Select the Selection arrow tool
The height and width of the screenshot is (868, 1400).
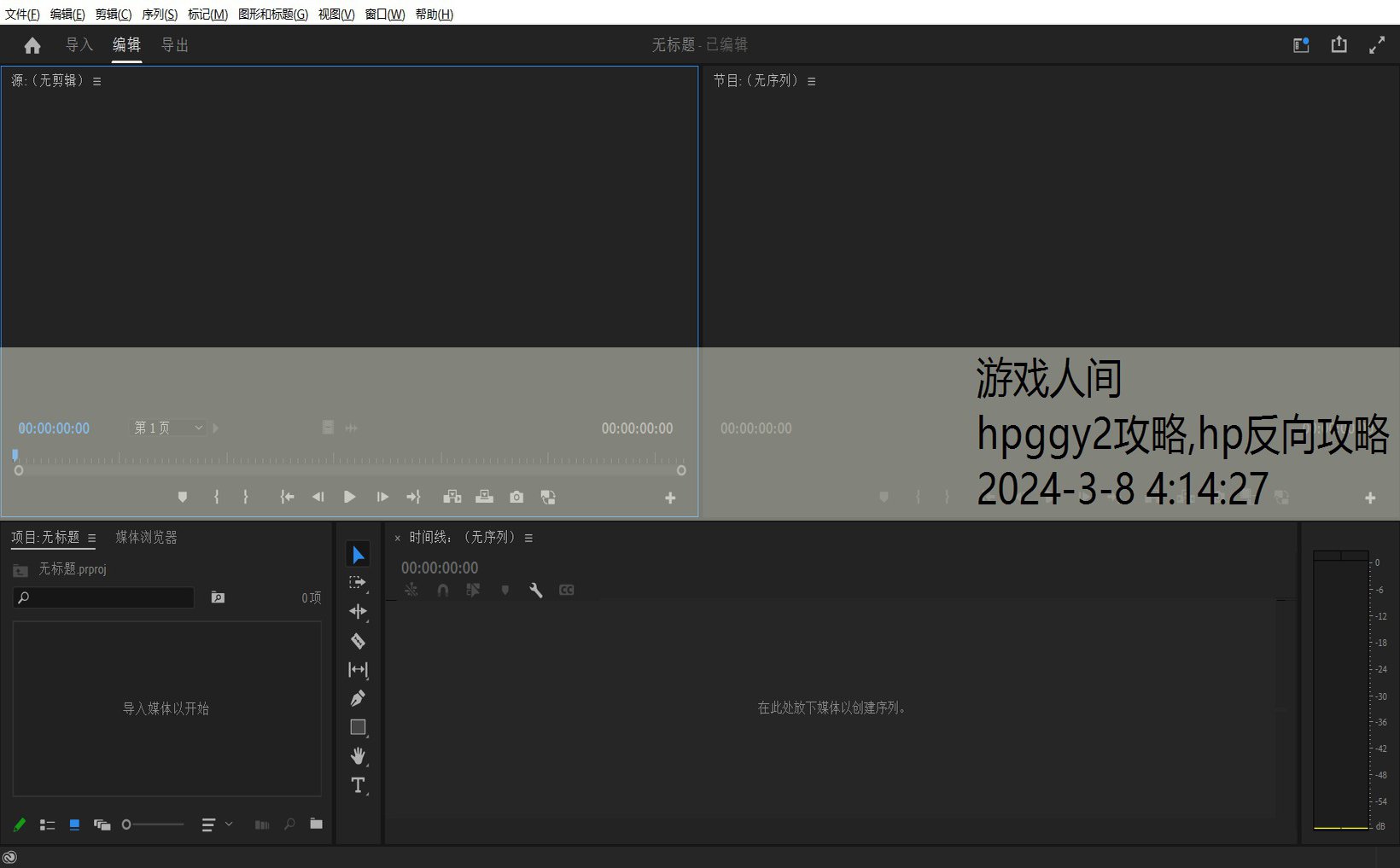[x=358, y=555]
